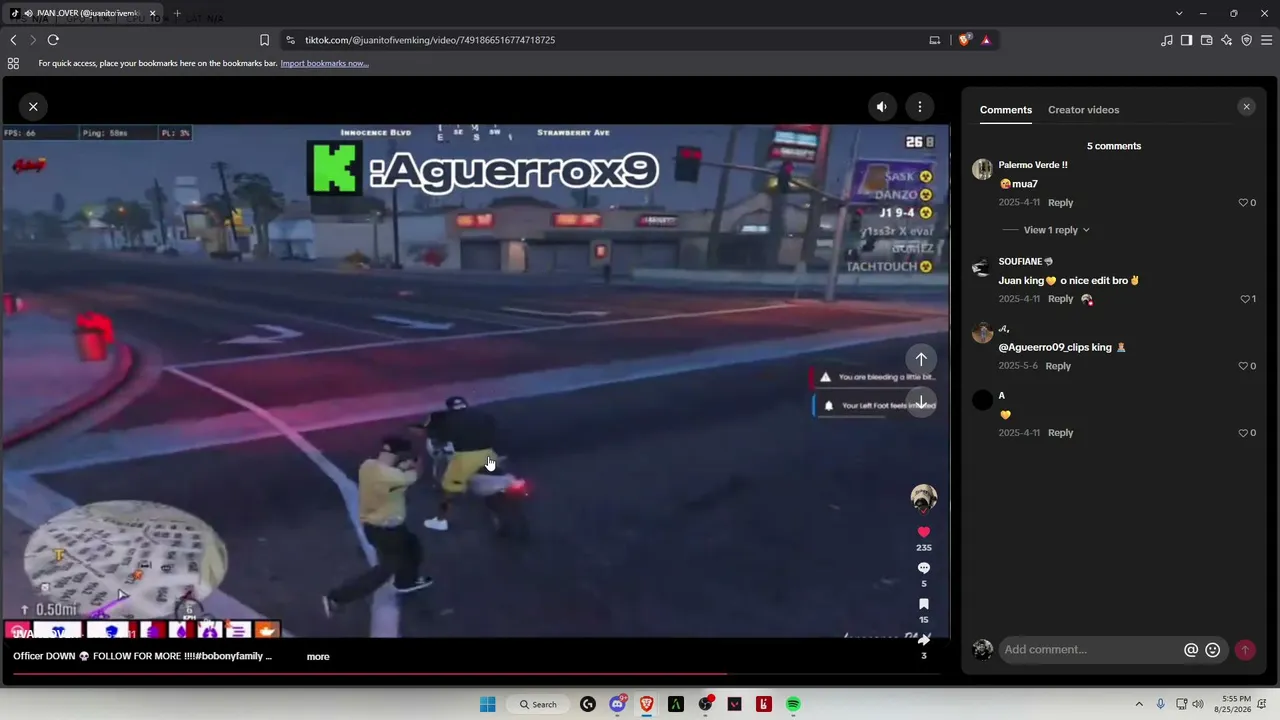
Task: Open Spotify from the taskbar
Action: [x=793, y=704]
